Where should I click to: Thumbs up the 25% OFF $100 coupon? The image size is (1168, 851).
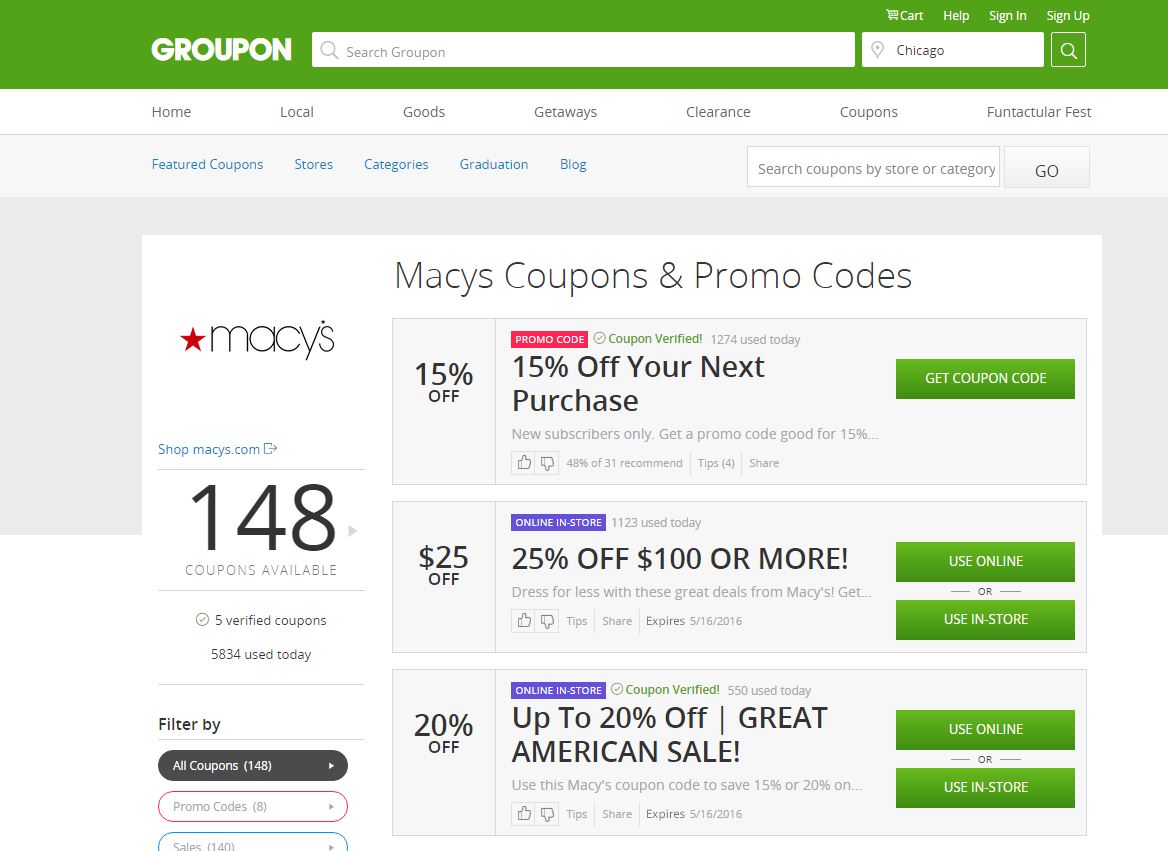[524, 621]
